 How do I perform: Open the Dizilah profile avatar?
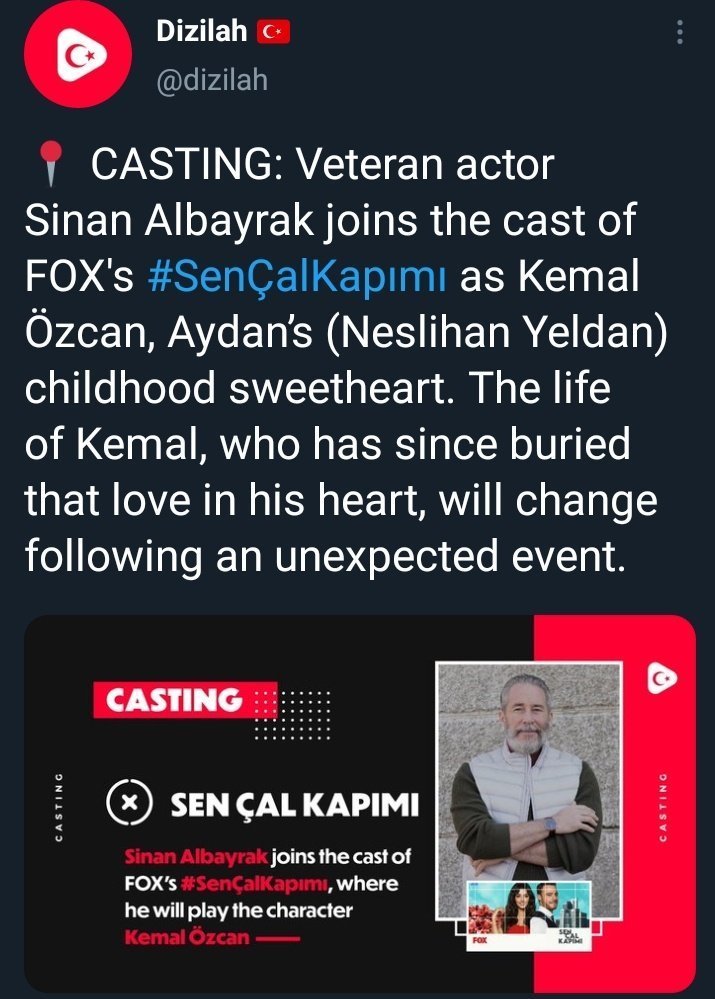pyautogui.click(x=76, y=60)
